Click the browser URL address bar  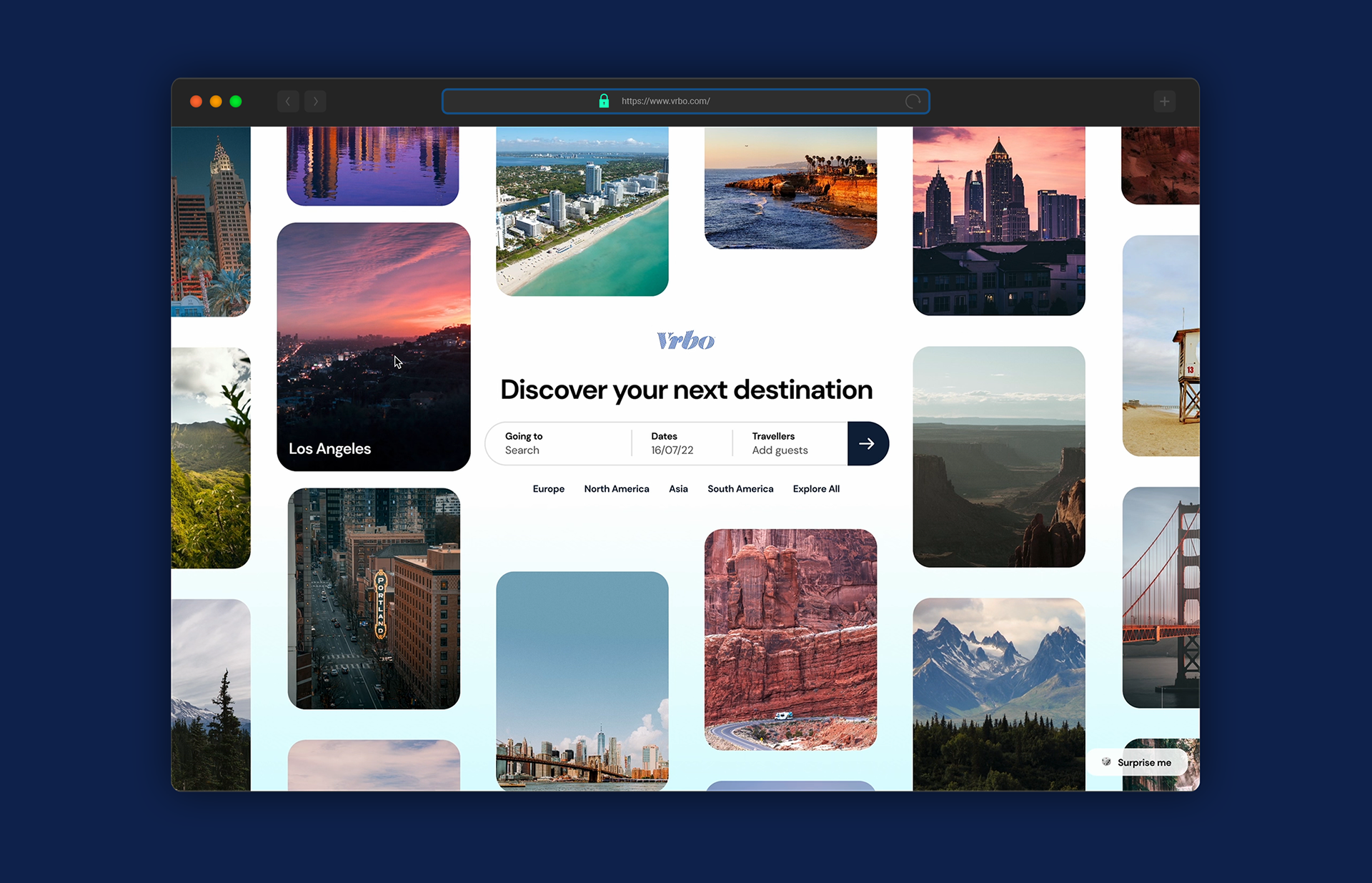[750, 102]
